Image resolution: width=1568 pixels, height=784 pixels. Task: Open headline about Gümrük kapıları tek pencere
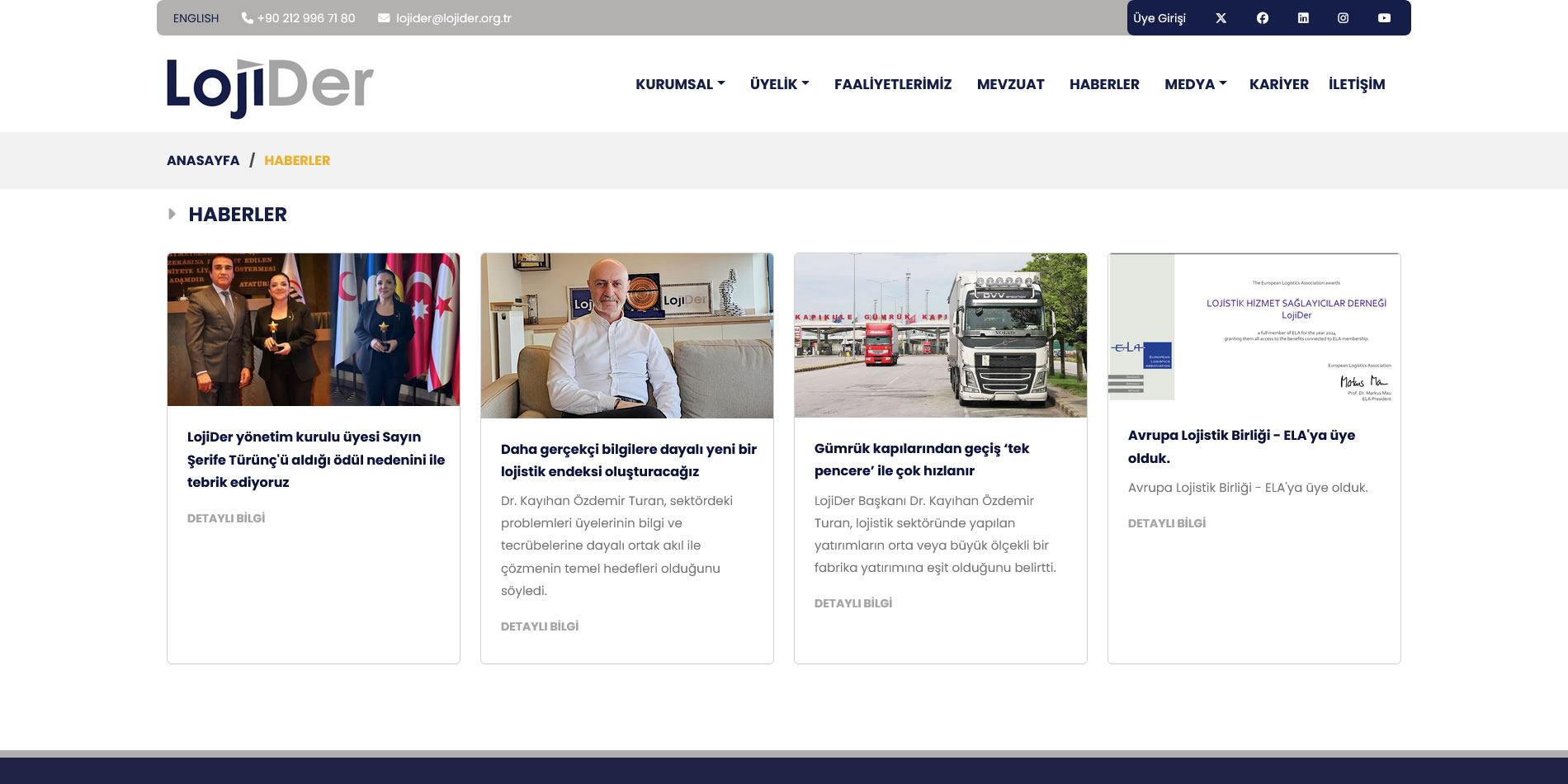click(x=922, y=460)
